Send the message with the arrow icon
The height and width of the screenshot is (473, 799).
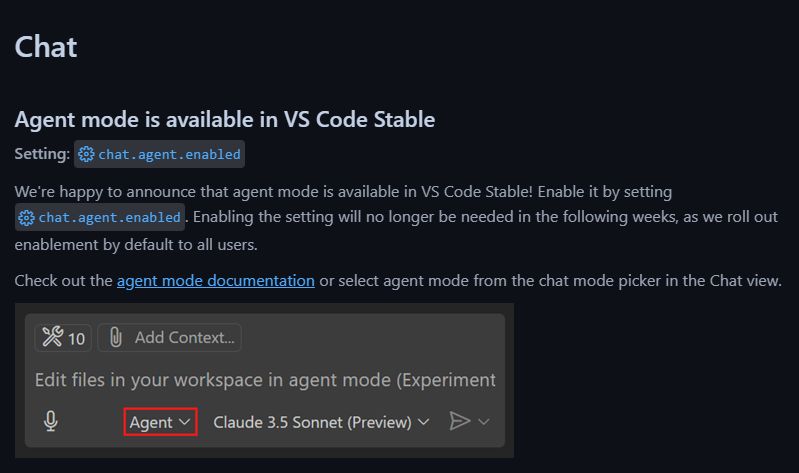[x=459, y=422]
